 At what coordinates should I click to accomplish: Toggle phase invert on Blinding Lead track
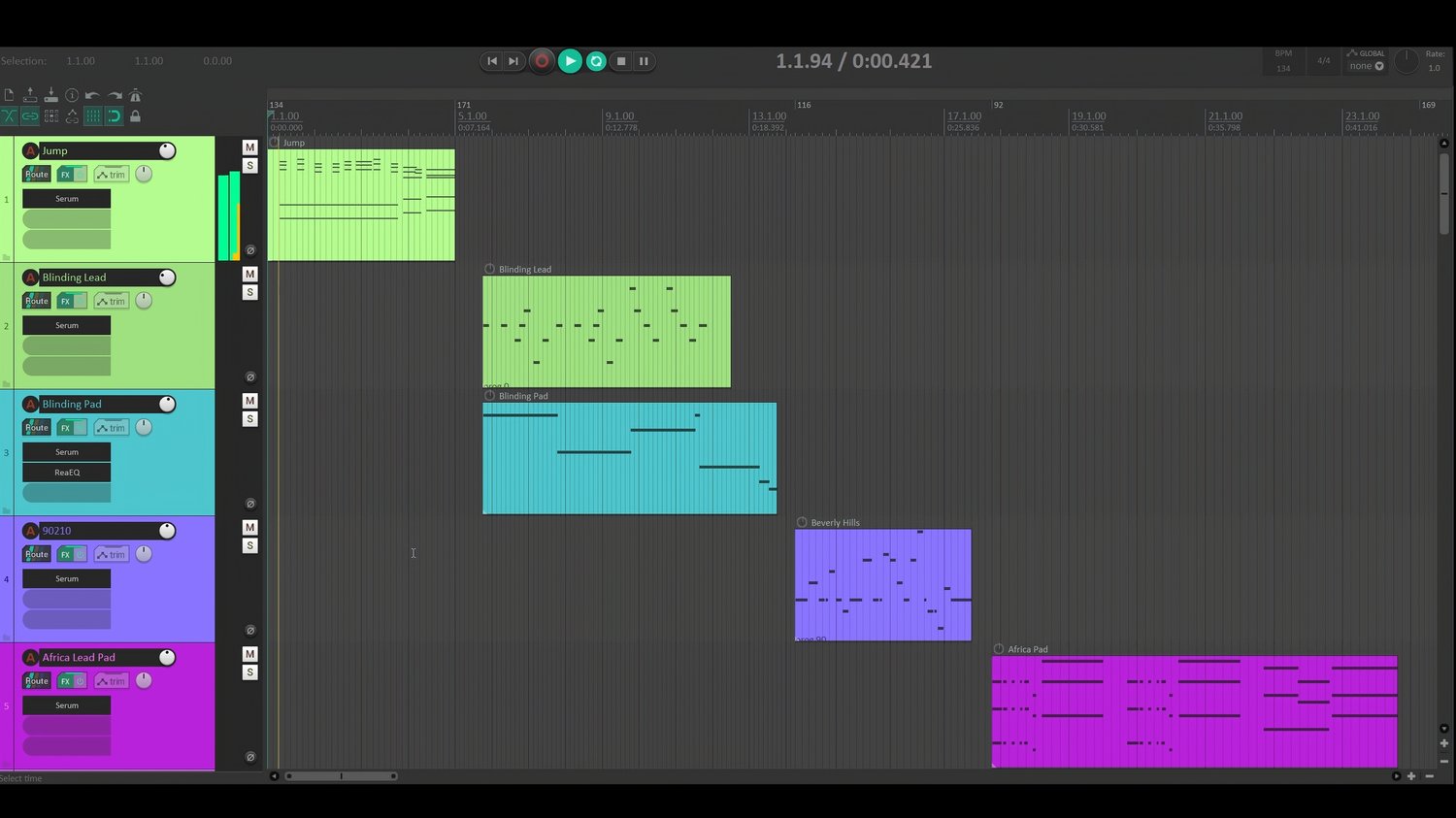[249, 377]
